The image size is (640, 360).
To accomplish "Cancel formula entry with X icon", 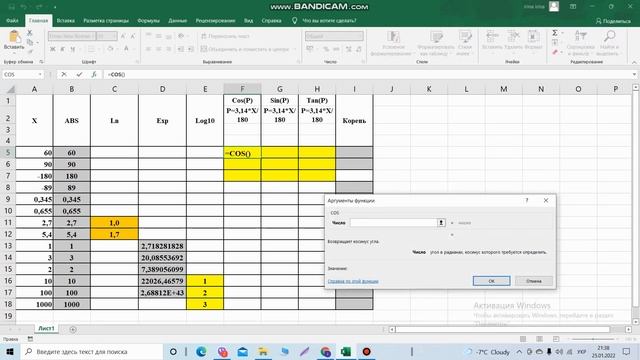I will [64, 74].
